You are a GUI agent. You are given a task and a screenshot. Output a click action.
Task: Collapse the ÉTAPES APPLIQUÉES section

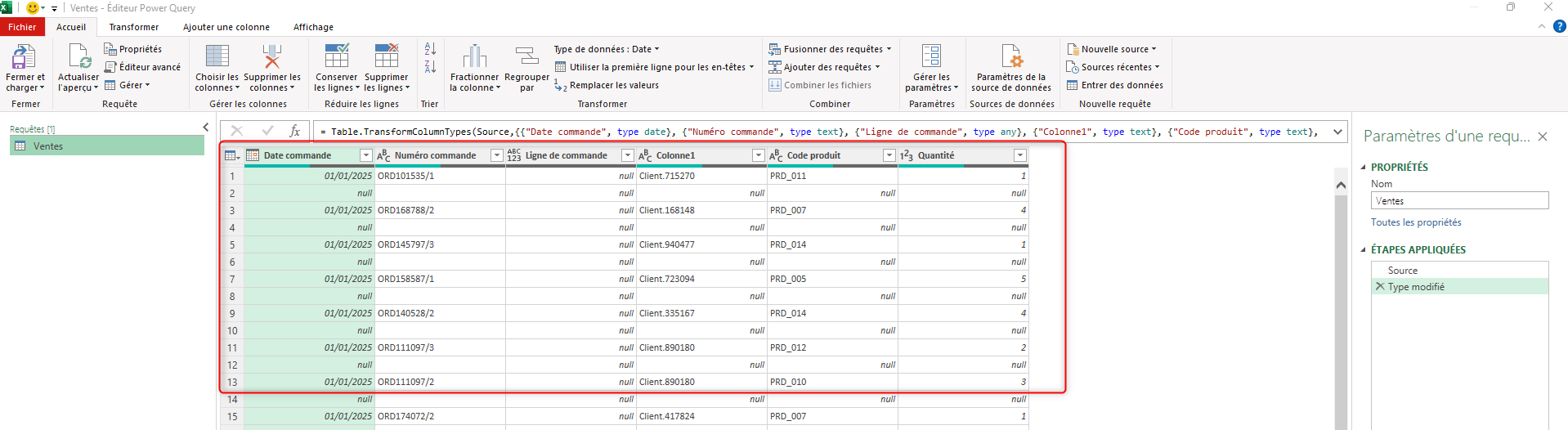pyautogui.click(x=1364, y=249)
